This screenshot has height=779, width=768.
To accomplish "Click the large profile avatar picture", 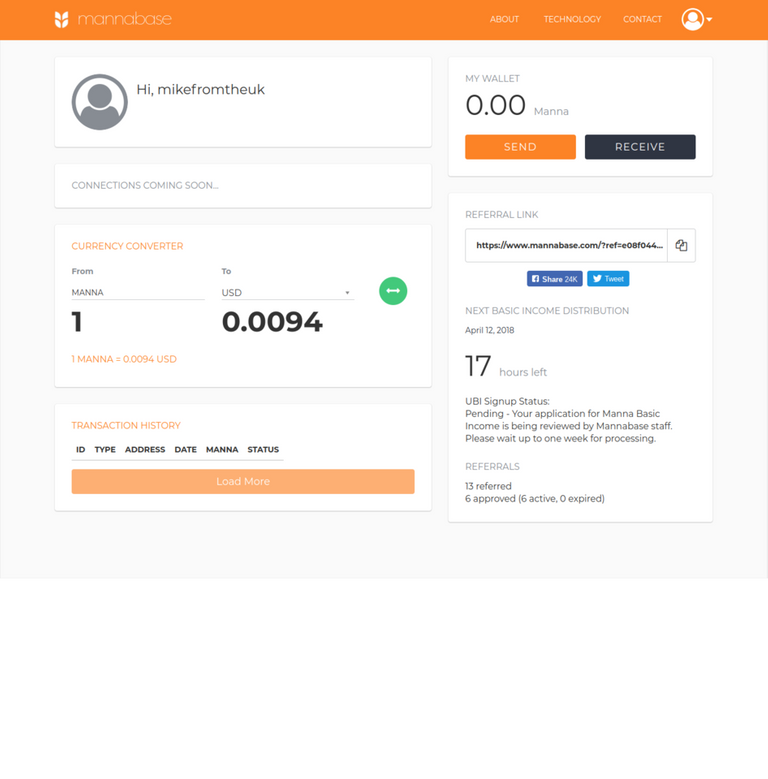I will [99, 102].
